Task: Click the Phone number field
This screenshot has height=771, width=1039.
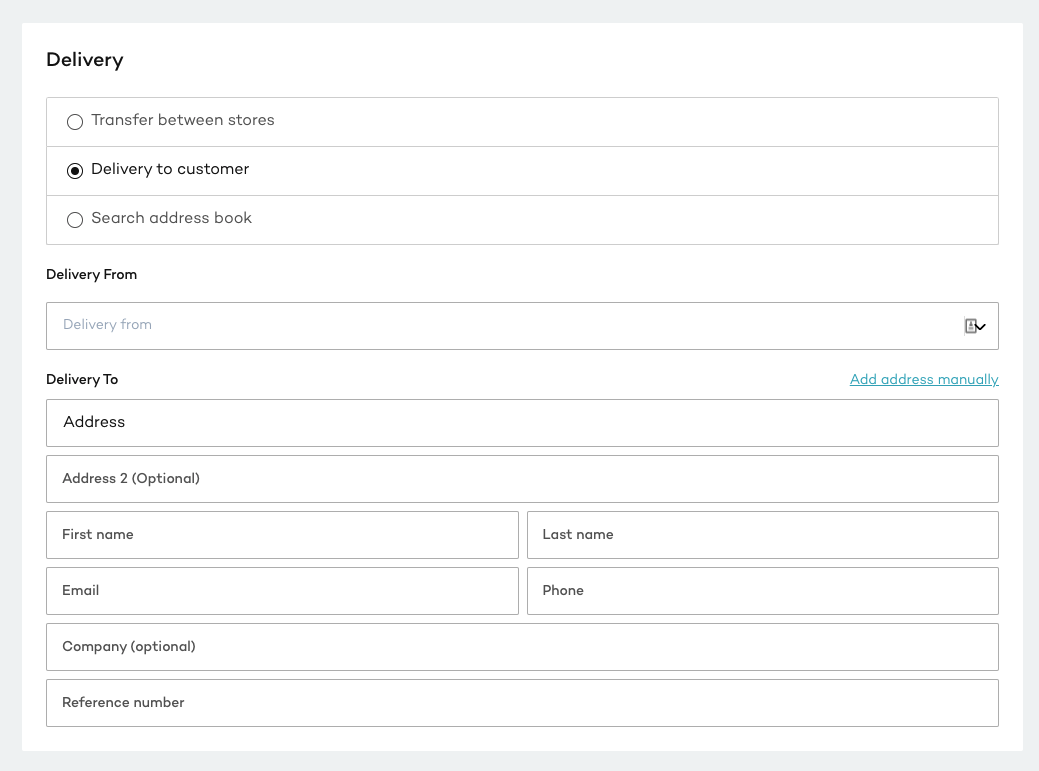Action: (762, 591)
